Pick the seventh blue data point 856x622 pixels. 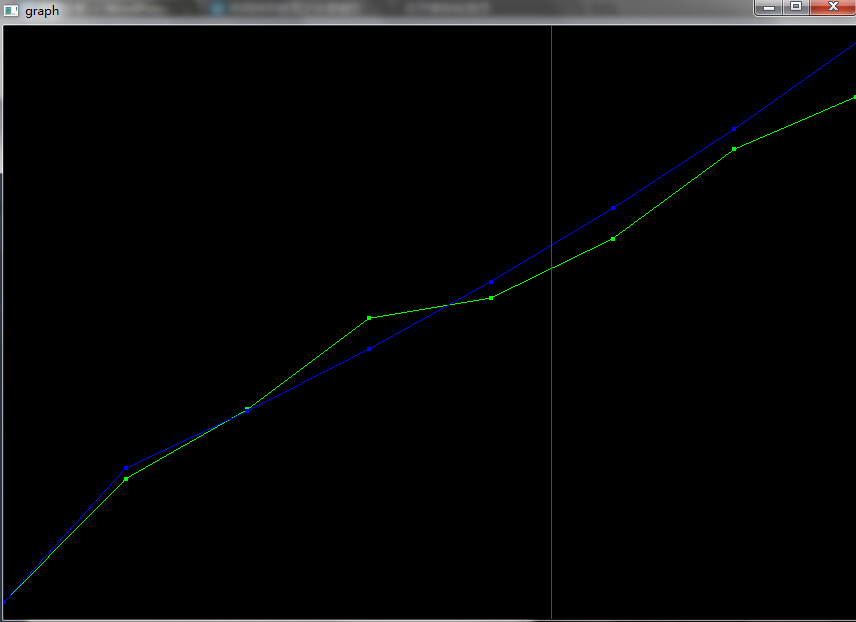click(734, 129)
